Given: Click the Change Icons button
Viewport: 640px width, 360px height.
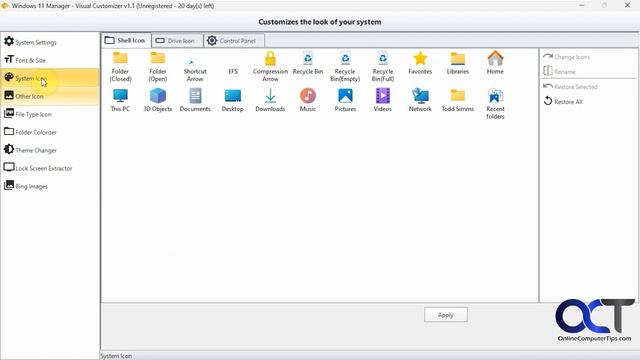Looking at the screenshot, I should point(567,57).
